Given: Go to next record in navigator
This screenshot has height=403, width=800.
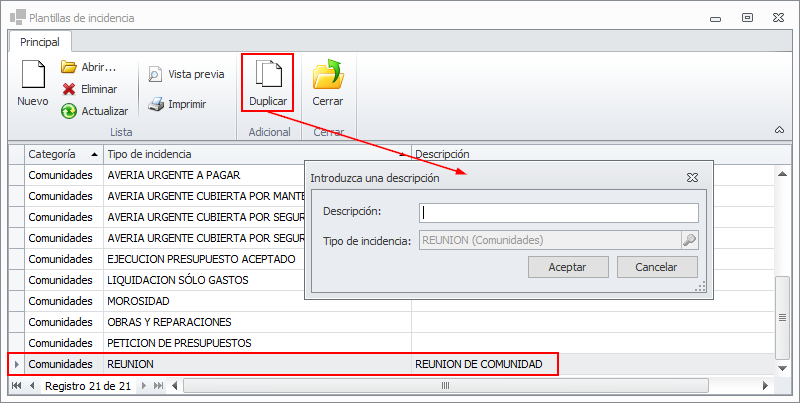Looking at the screenshot, I should tap(143, 386).
